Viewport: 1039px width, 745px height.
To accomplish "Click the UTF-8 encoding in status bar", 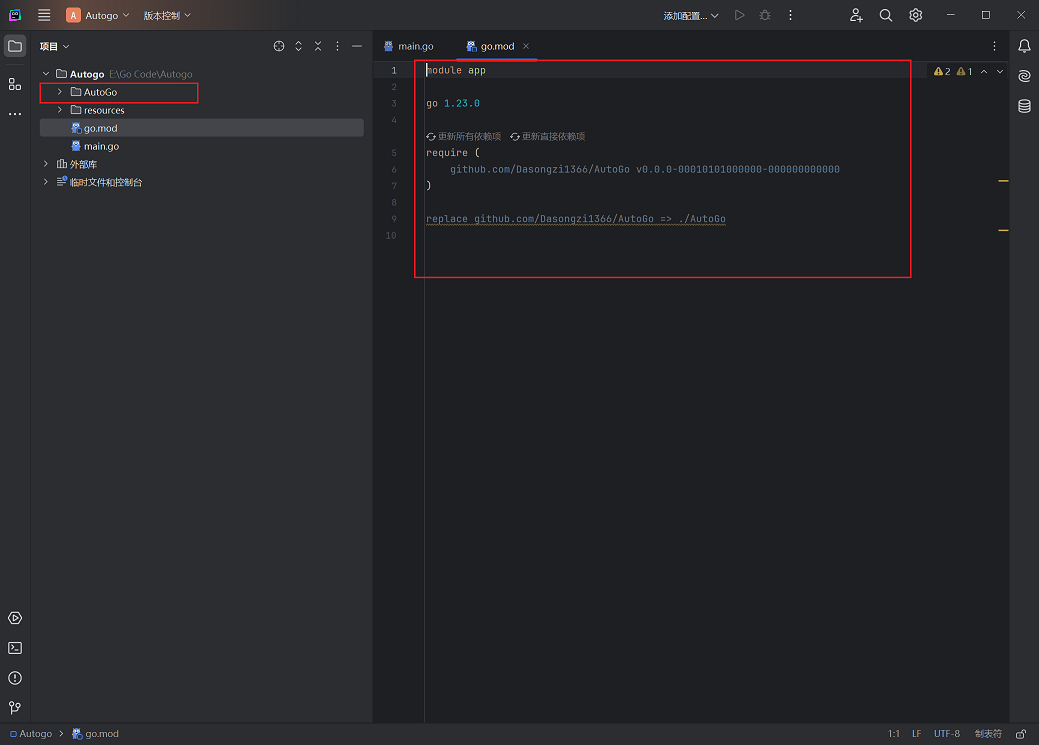I will pyautogui.click(x=947, y=734).
